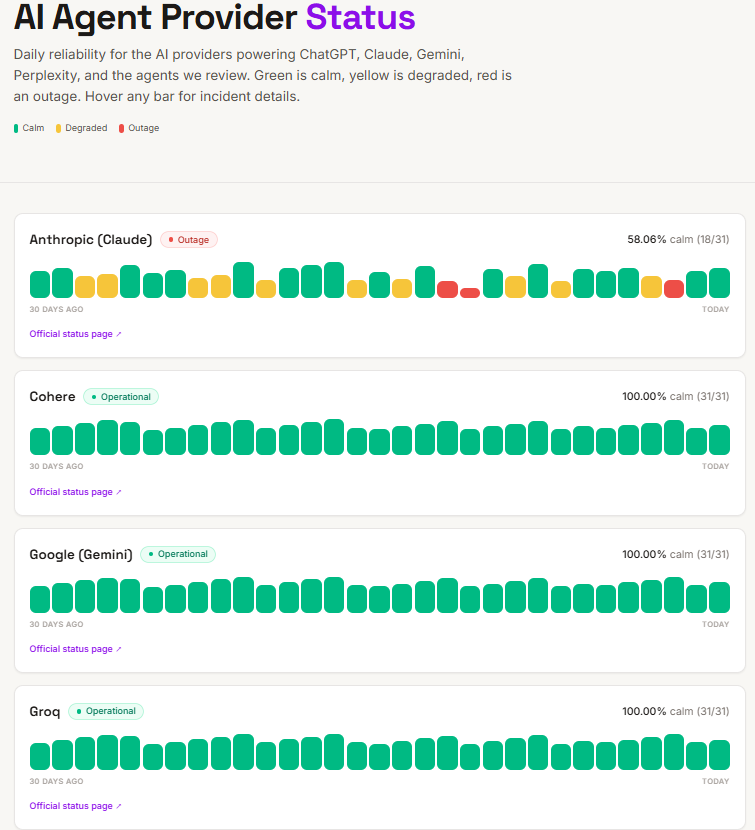The height and width of the screenshot is (830, 755).
Task: Select the oldest bar in the Anthropic row
Action: (40, 284)
